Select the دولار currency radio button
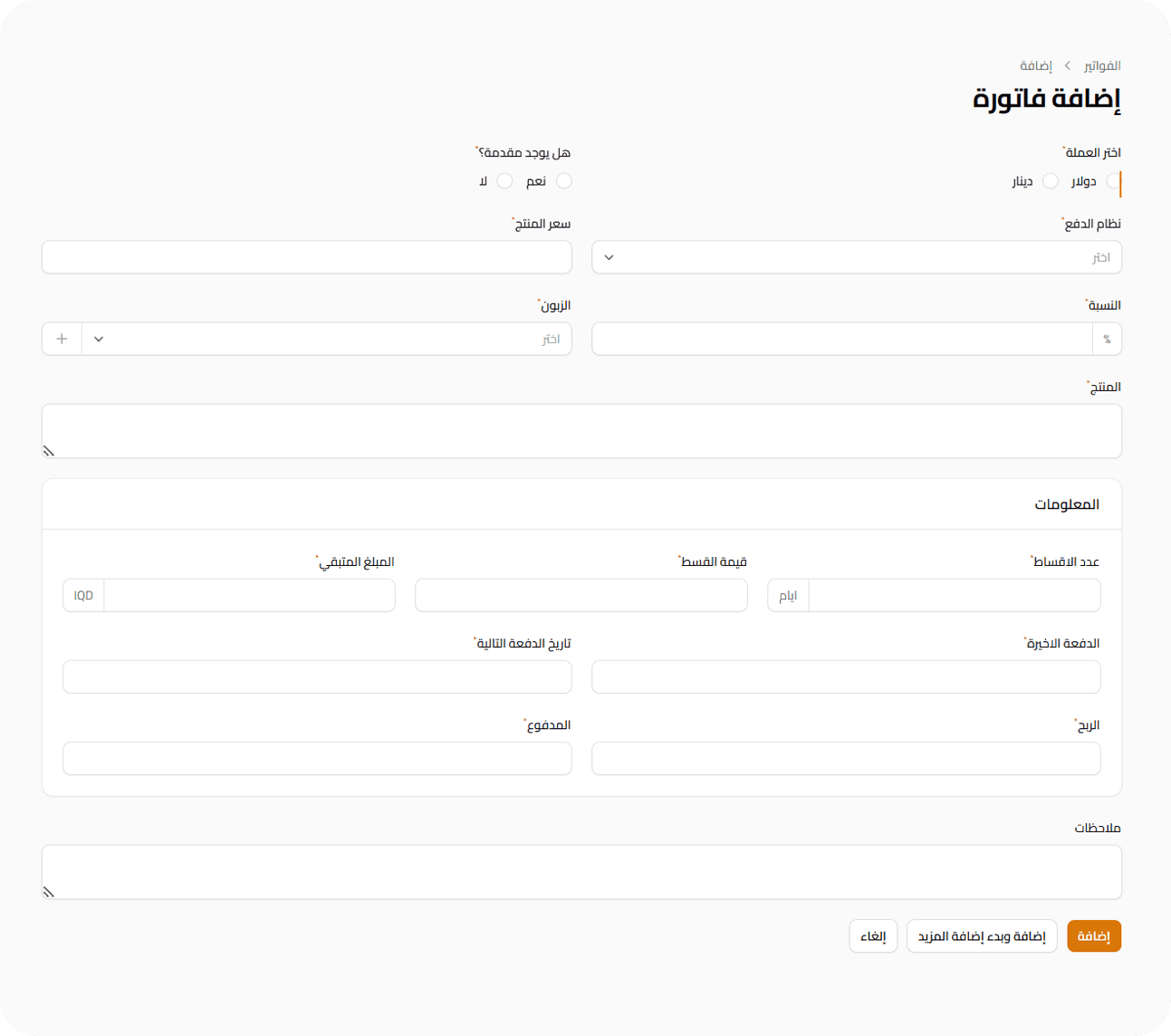The image size is (1171, 1036). click(x=1113, y=181)
